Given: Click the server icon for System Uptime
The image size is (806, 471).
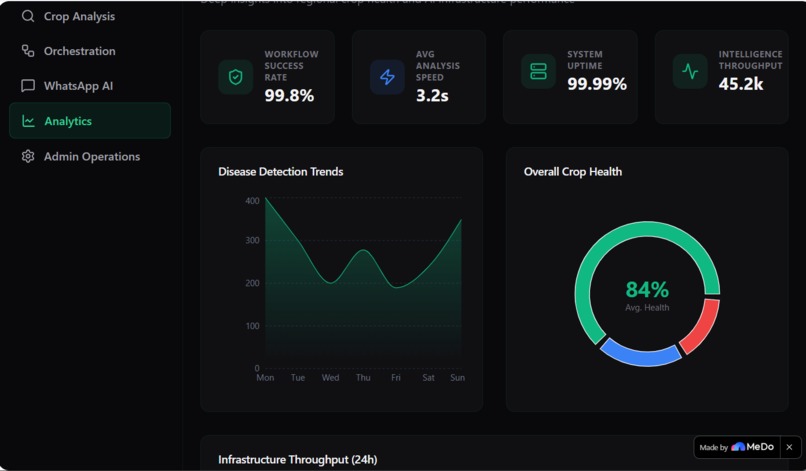Looking at the screenshot, I should click(538, 71).
